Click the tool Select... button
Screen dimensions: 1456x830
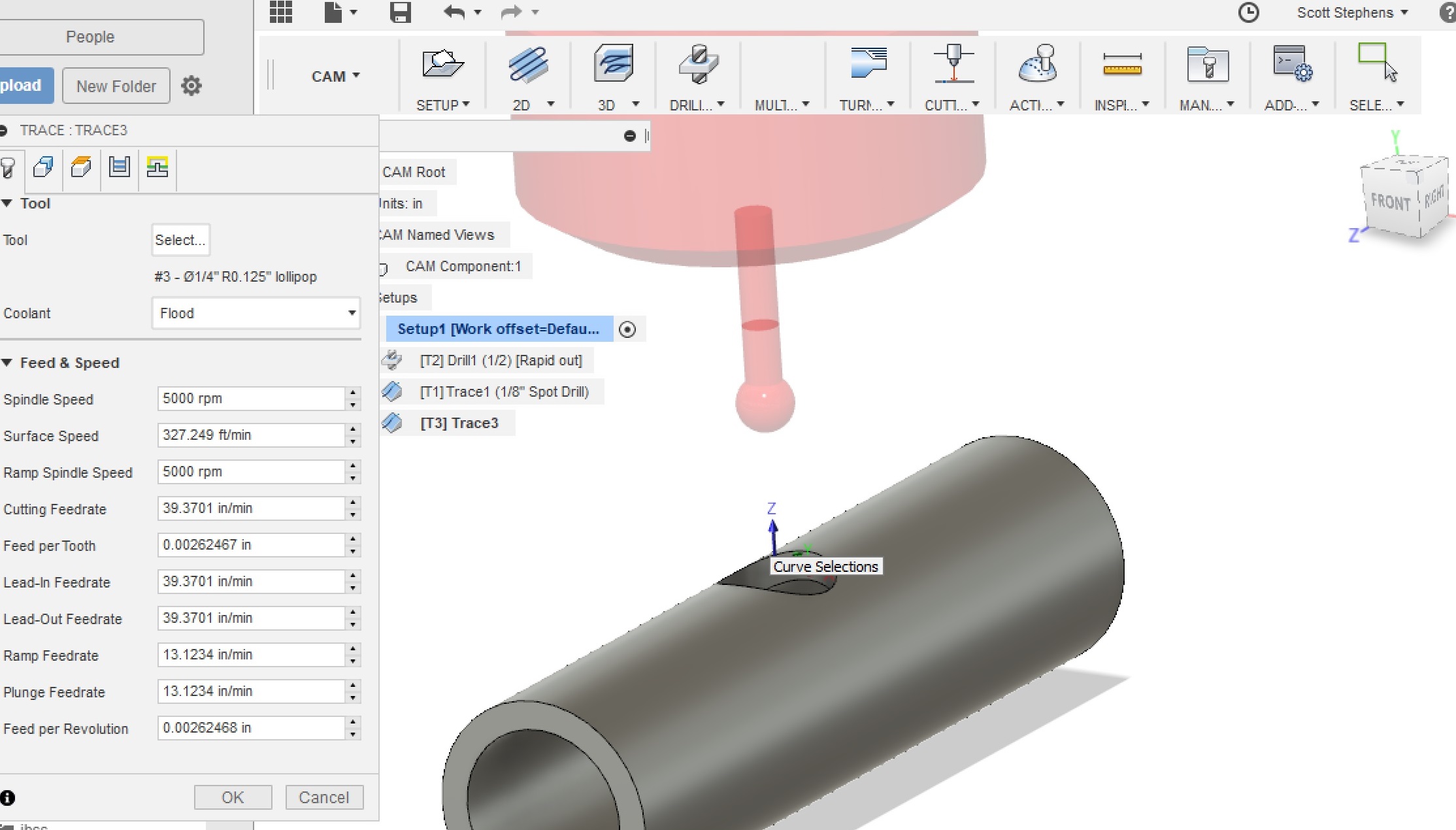coord(180,240)
